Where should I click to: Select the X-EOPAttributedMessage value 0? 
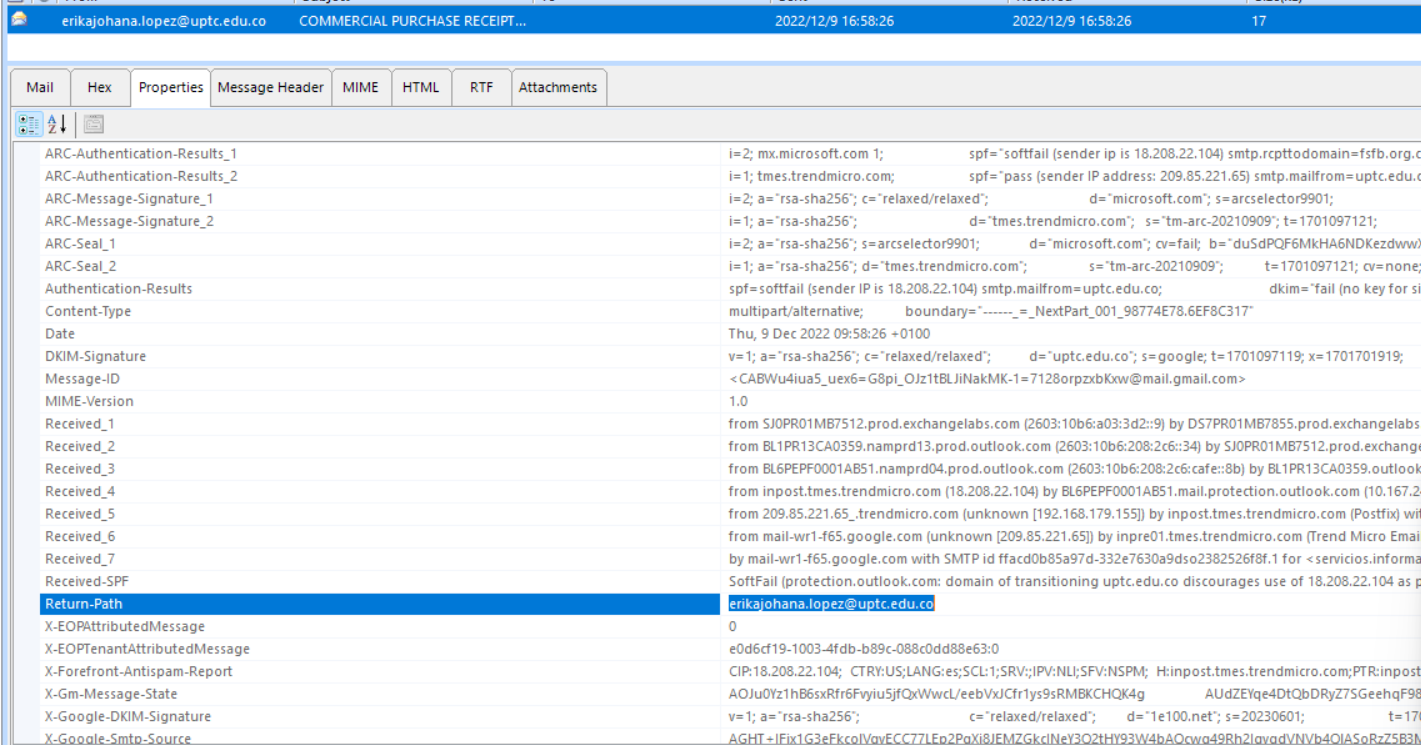[x=733, y=626]
